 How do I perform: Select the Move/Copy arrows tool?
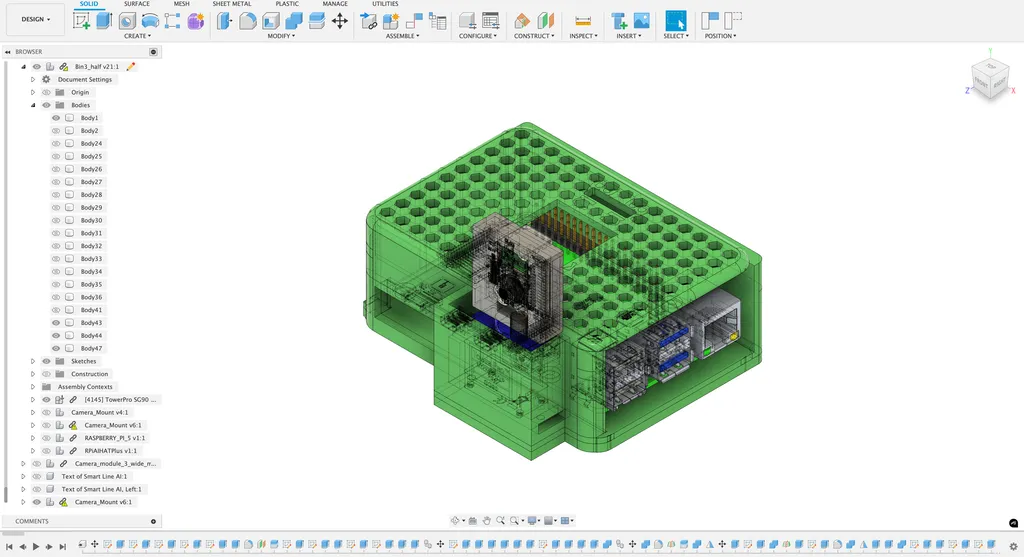(x=340, y=21)
